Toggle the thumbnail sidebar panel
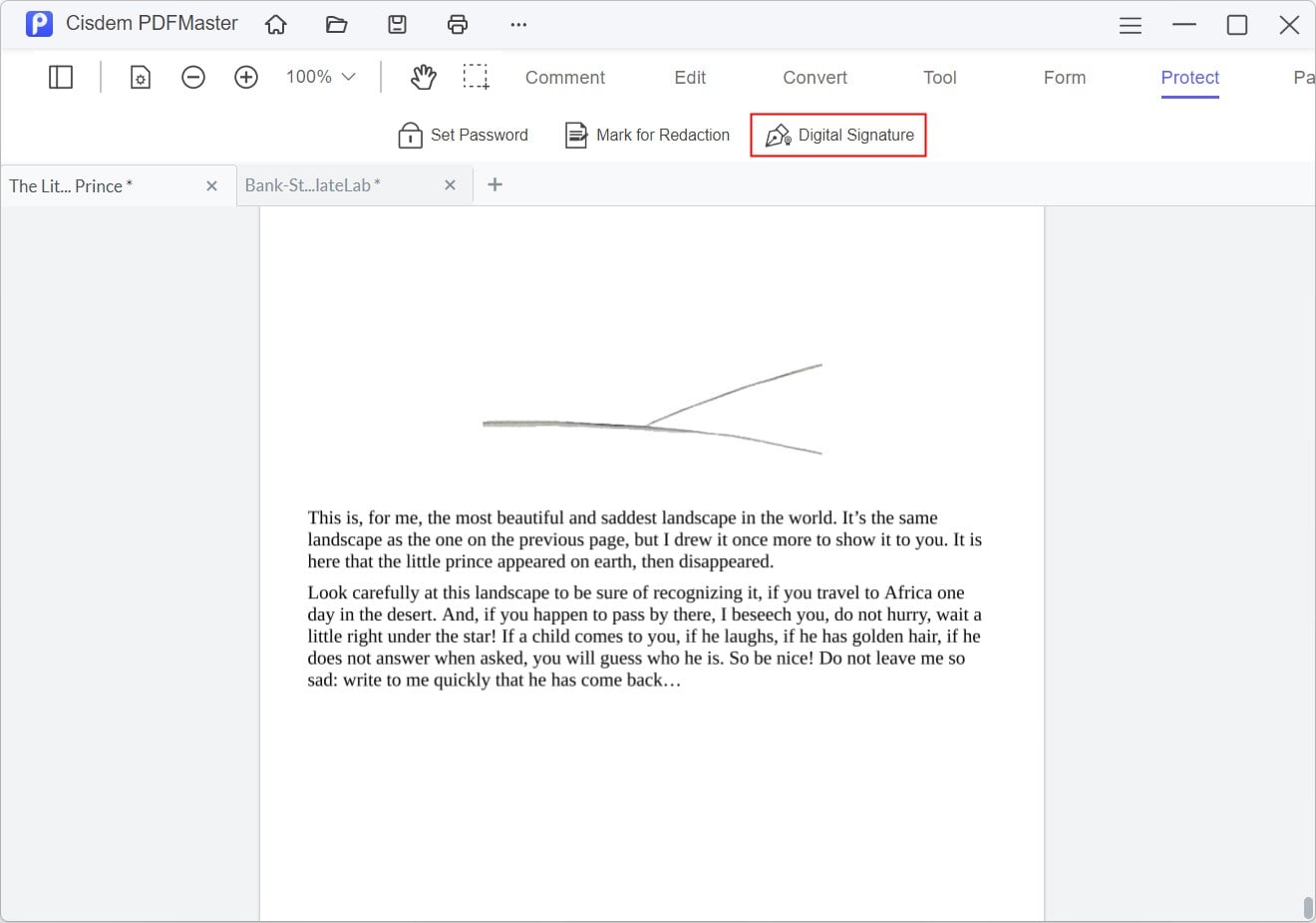Image resolution: width=1316 pixels, height=923 pixels. click(61, 76)
